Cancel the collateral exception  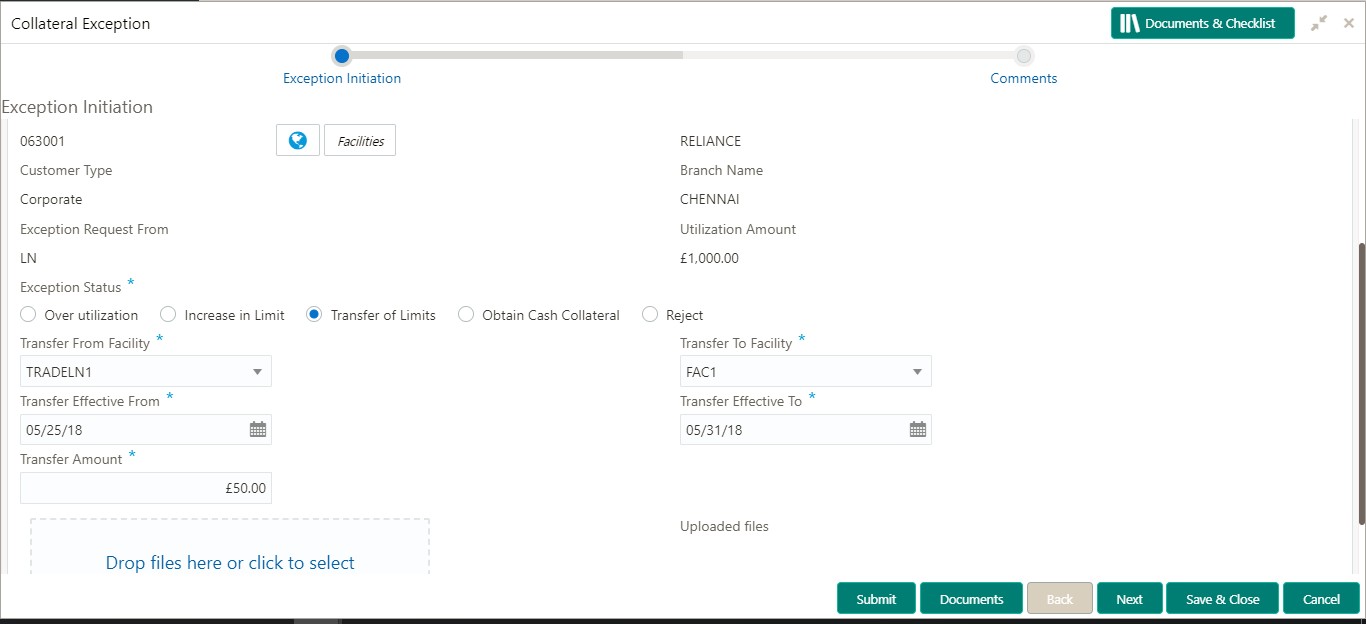[x=1321, y=598]
